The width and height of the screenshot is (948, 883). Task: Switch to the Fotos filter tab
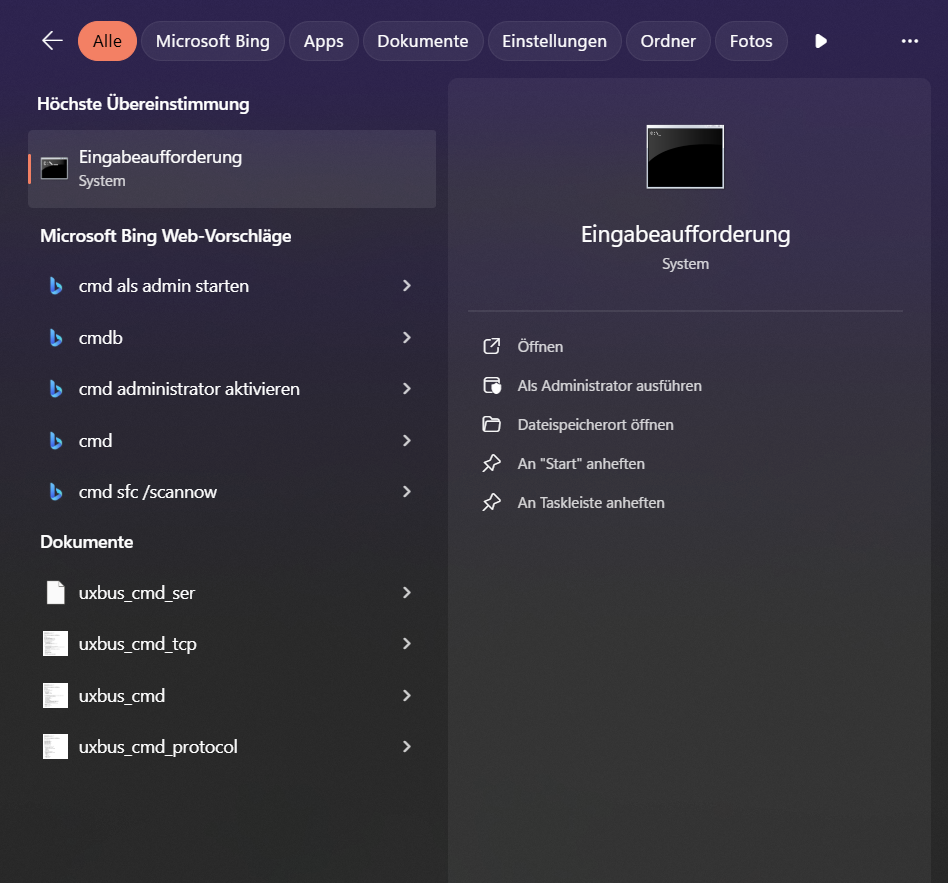click(x=751, y=41)
